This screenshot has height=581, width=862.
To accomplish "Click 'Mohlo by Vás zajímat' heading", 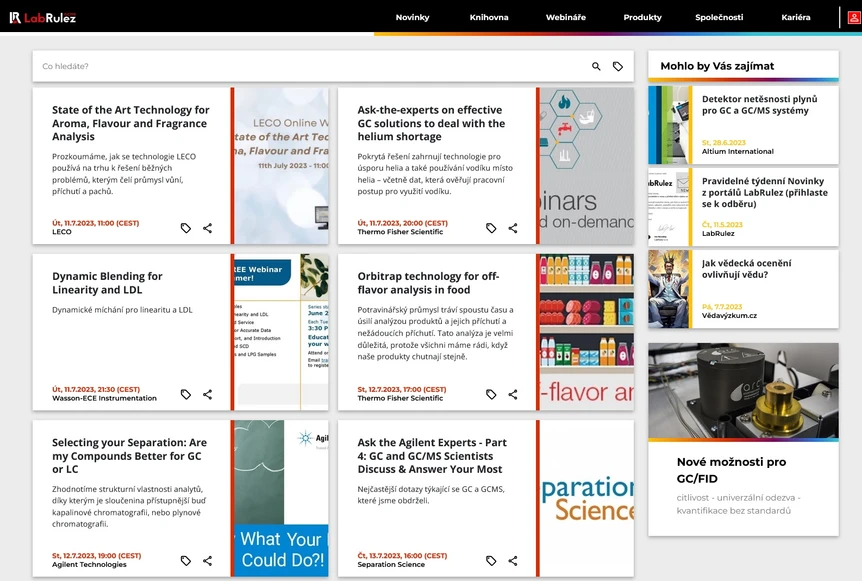I will pos(717,66).
